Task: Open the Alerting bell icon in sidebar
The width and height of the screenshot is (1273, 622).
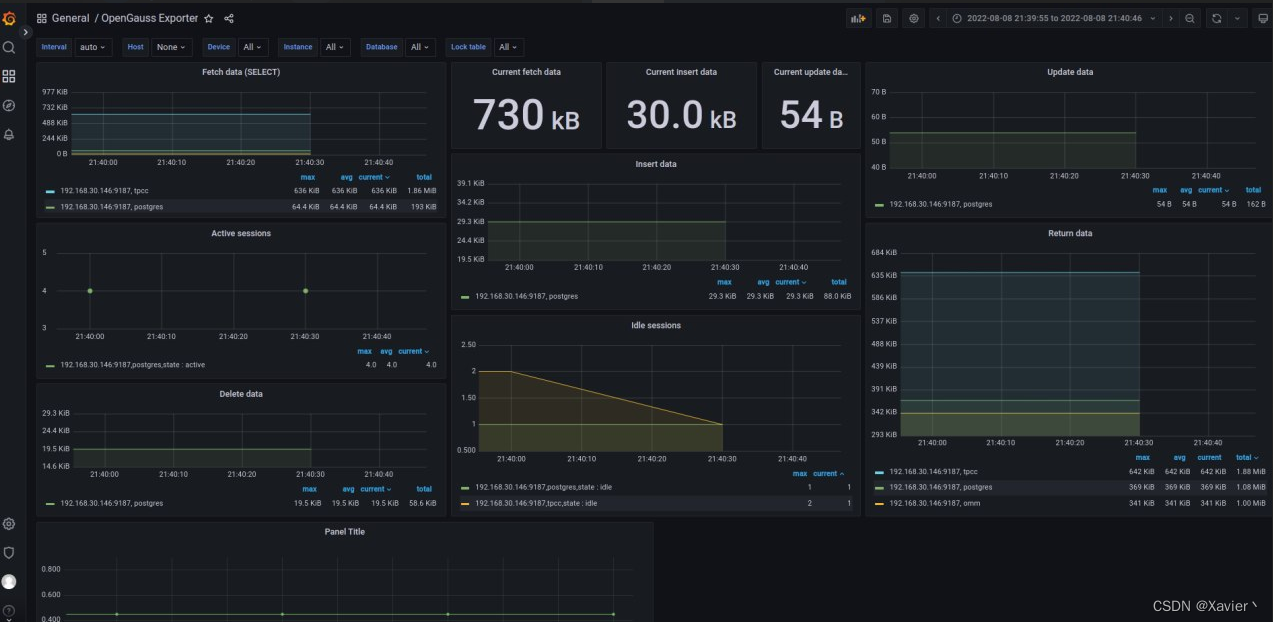Action: click(9, 135)
